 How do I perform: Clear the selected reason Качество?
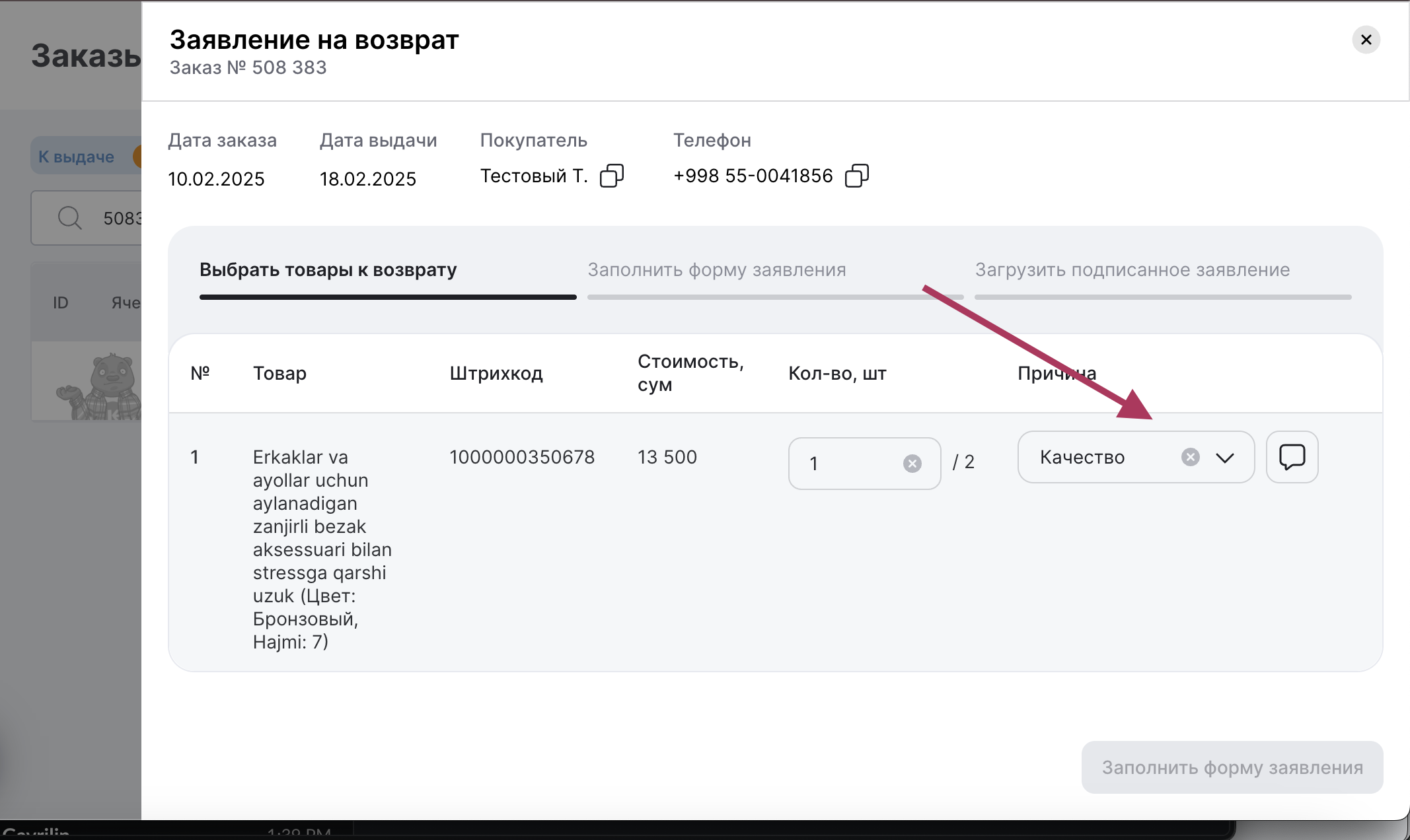[1190, 457]
